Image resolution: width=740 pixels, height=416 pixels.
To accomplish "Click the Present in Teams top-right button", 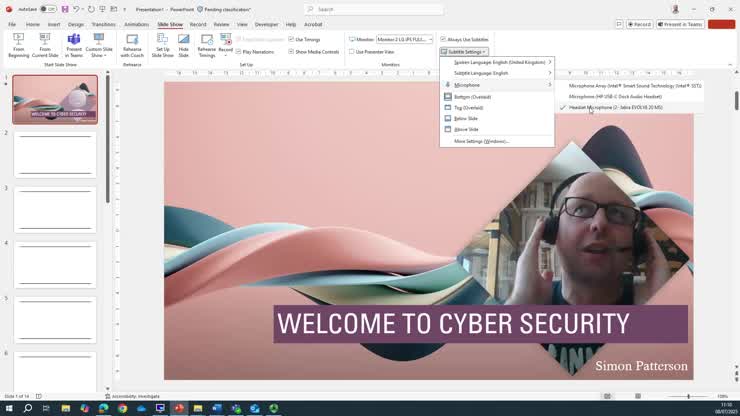I will pos(681,25).
